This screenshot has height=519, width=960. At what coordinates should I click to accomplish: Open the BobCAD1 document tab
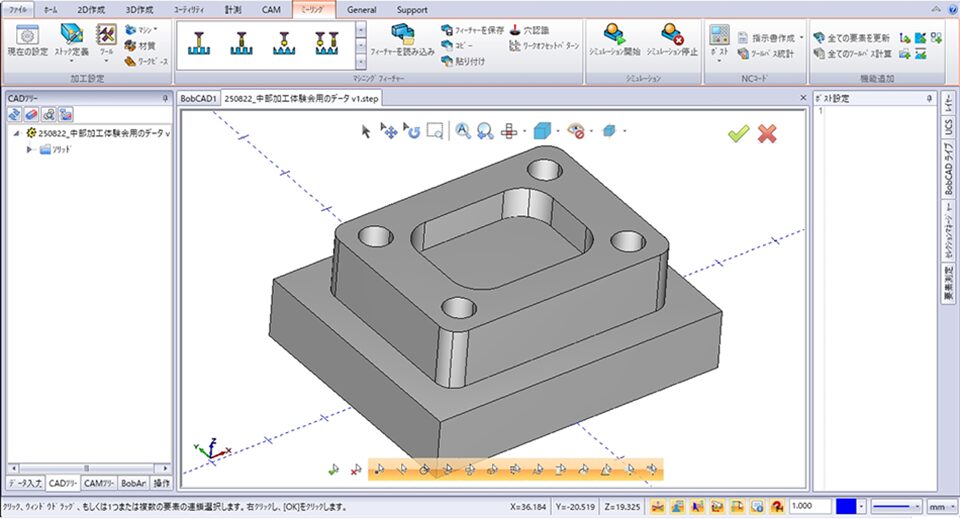coord(198,99)
